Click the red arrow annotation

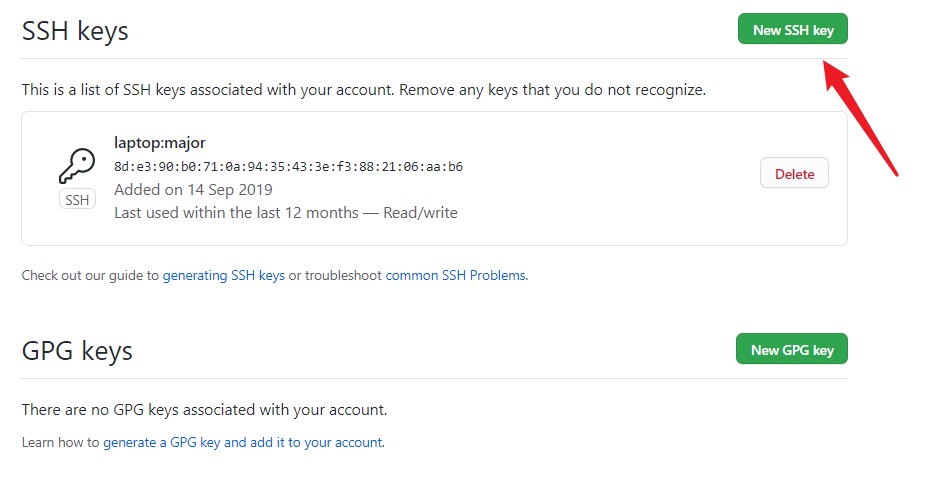(860, 117)
